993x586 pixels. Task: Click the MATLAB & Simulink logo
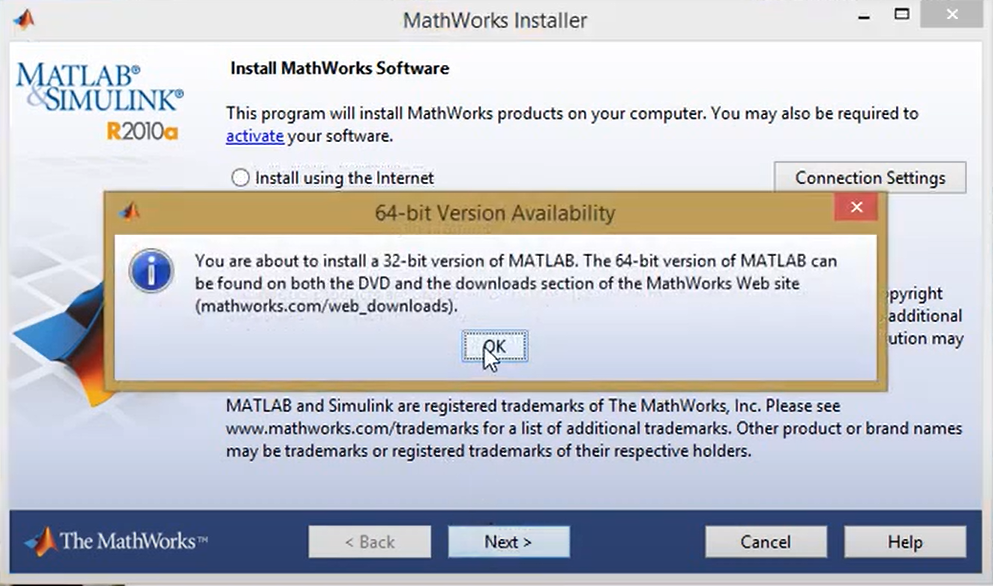99,87
